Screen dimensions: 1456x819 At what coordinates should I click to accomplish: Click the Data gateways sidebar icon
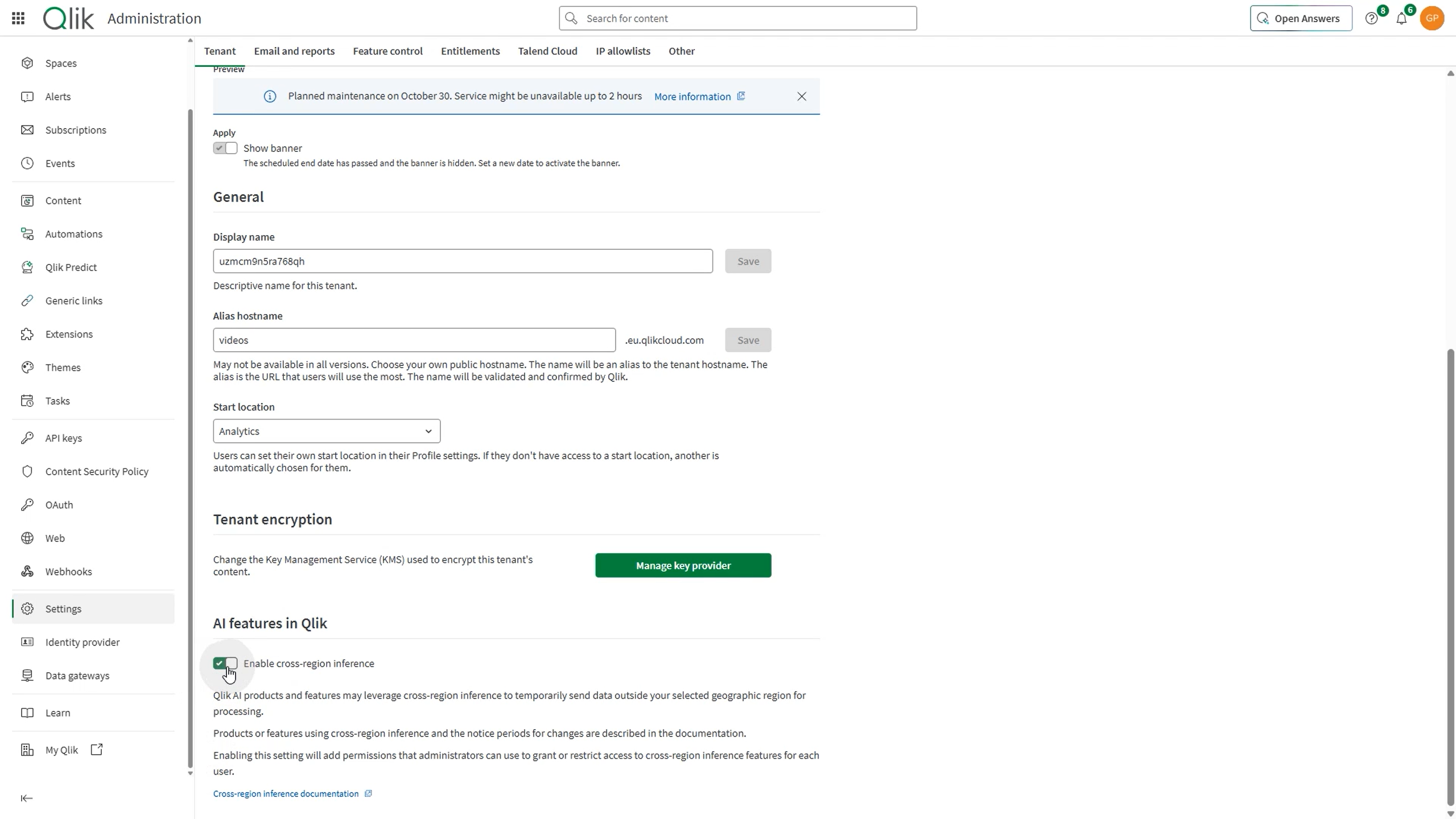pos(27,676)
